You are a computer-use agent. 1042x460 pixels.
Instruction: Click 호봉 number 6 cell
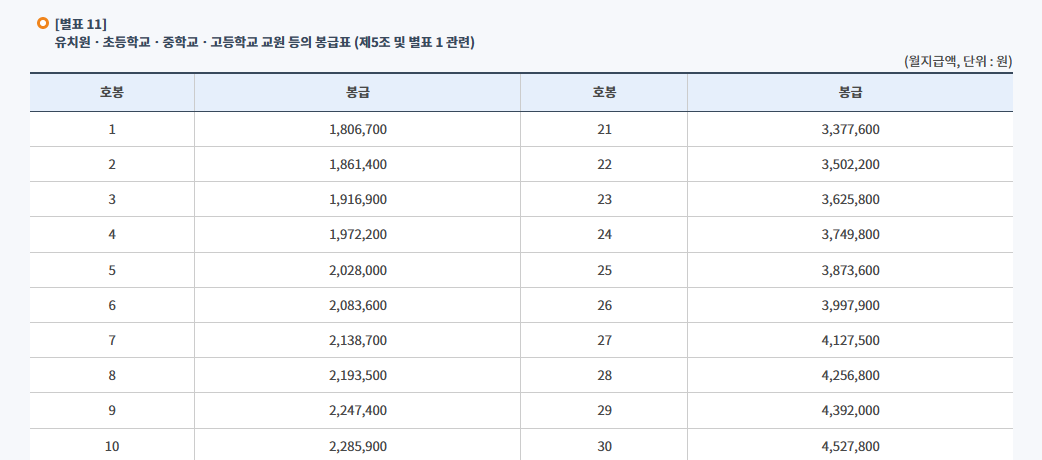pyautogui.click(x=112, y=305)
